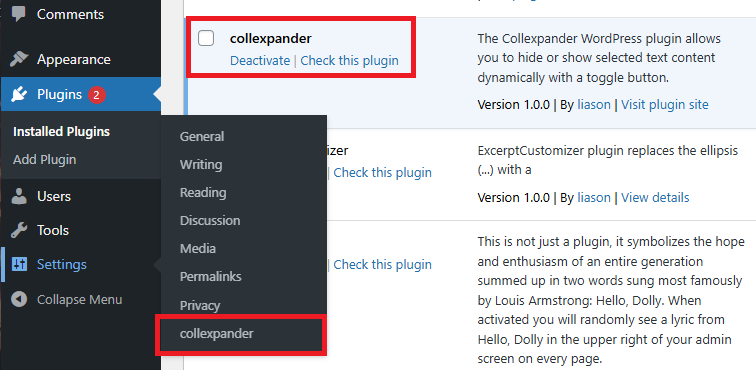Open Installed Plugins in the sidebar
This screenshot has width=756, height=370.
[x=61, y=132]
